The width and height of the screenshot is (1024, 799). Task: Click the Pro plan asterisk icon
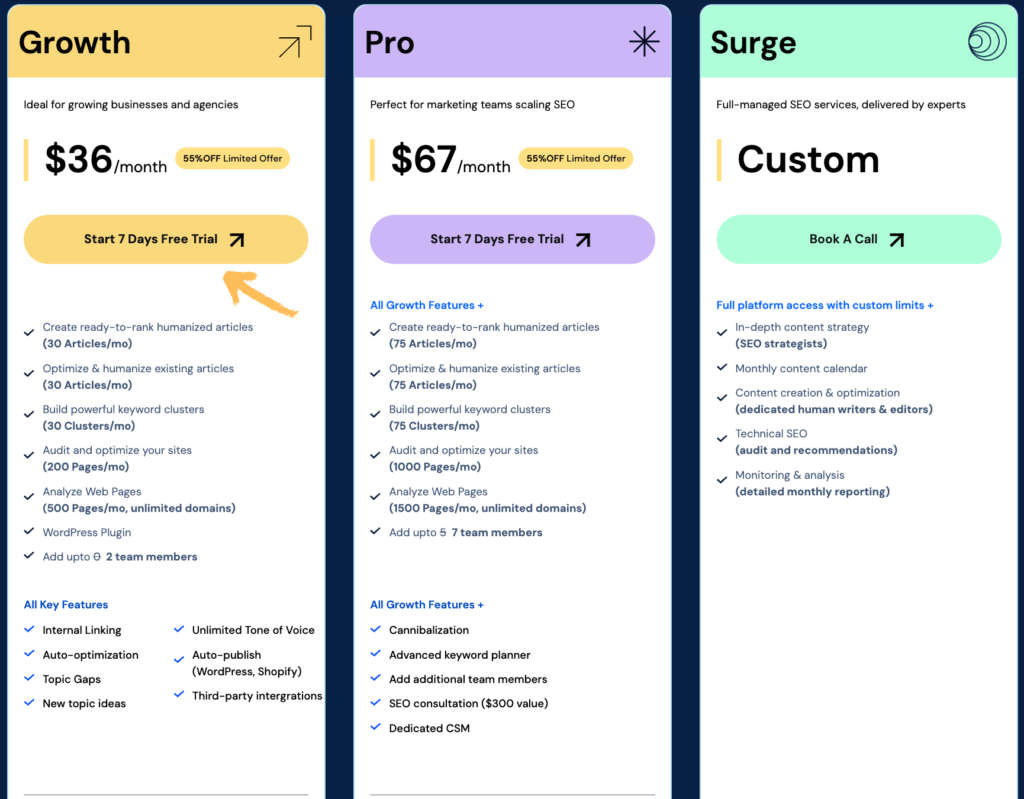tap(644, 41)
